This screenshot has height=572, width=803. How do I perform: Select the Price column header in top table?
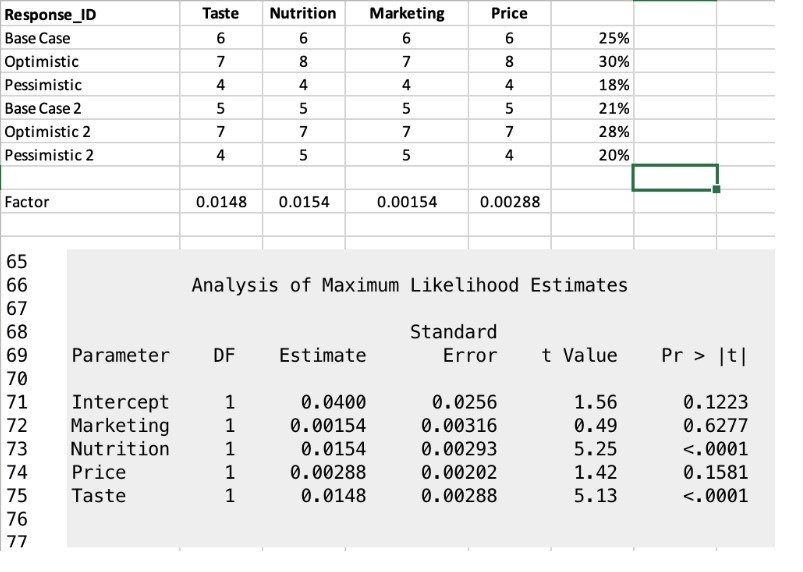click(509, 13)
